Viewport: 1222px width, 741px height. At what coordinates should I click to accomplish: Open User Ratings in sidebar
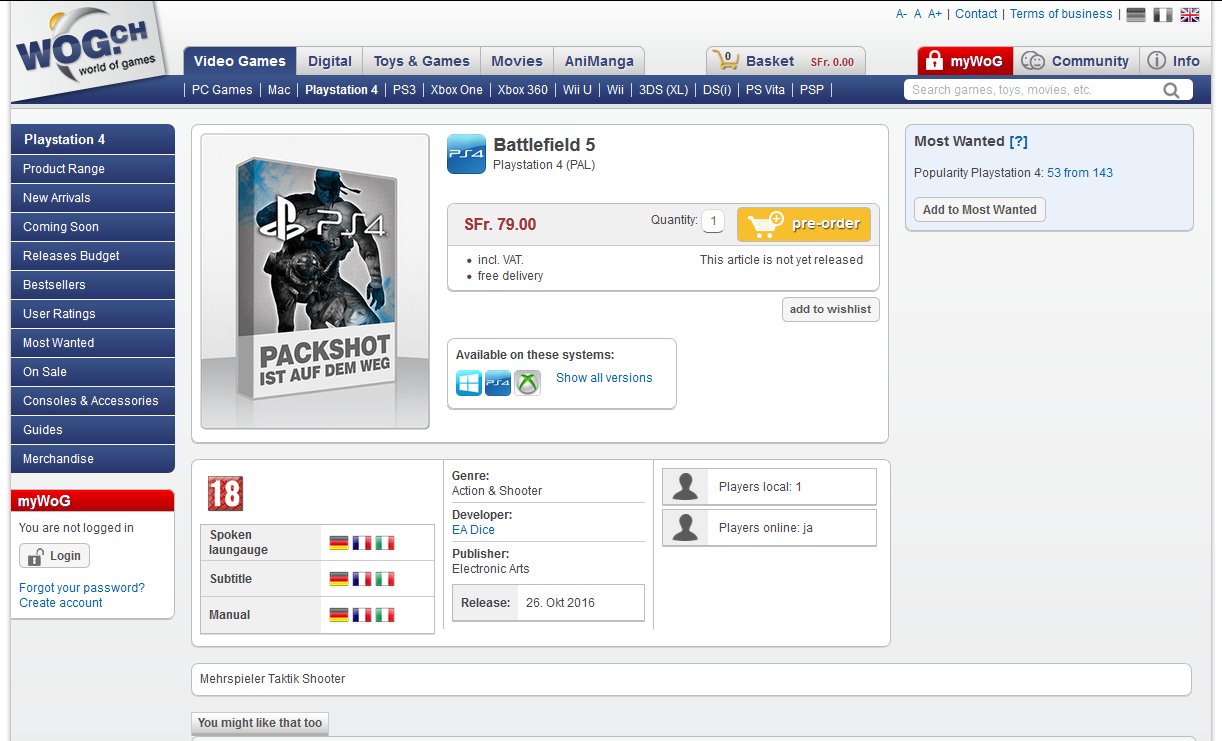pyautogui.click(x=92, y=314)
